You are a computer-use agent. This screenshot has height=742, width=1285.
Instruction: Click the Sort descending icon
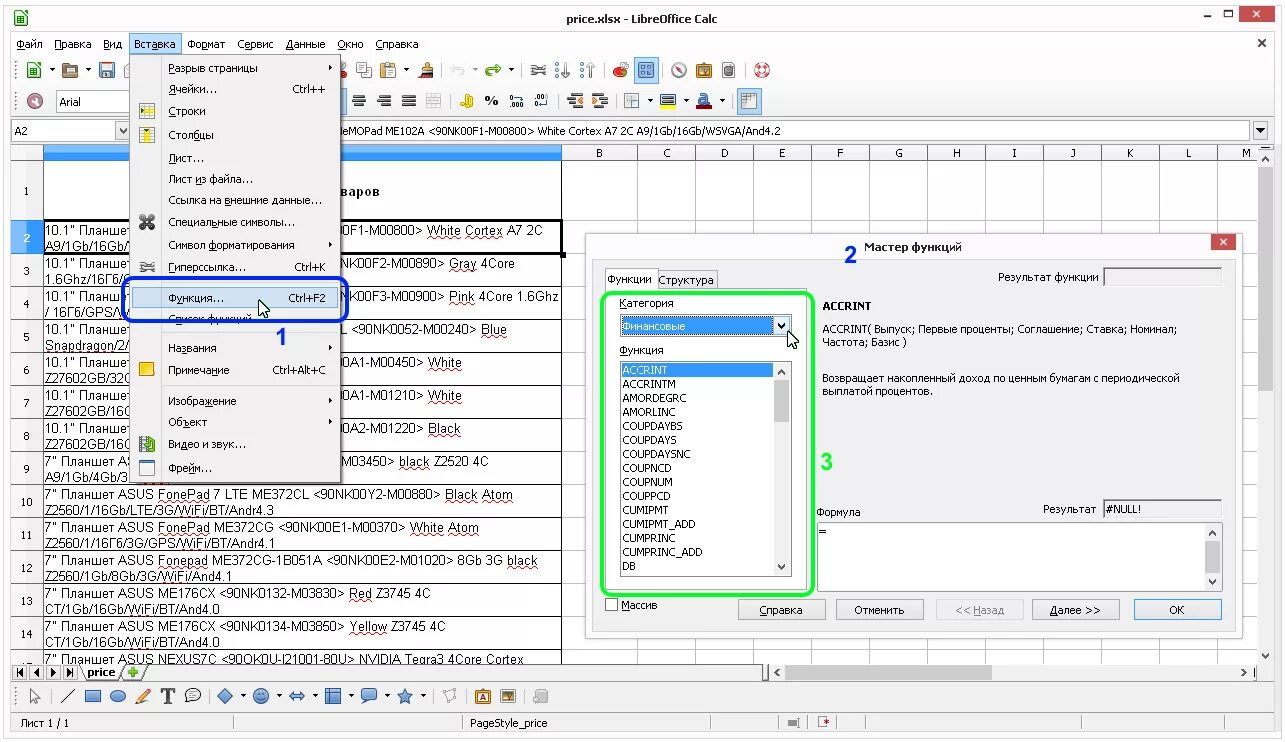587,70
